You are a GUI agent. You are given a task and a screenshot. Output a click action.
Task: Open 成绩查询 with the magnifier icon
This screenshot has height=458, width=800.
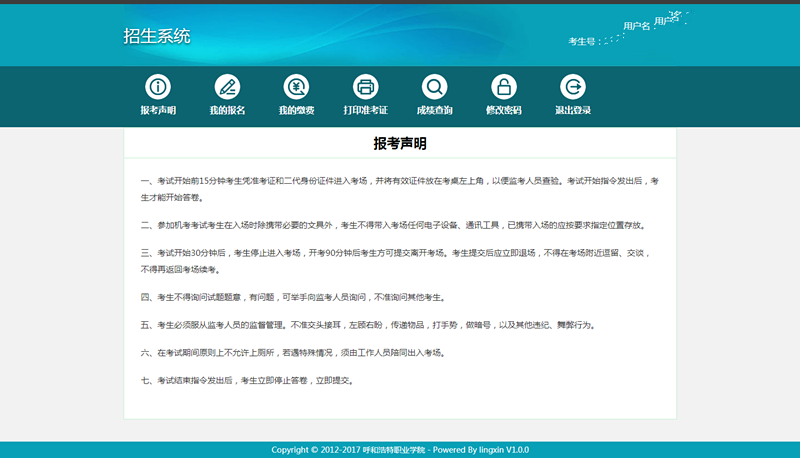tap(434, 86)
